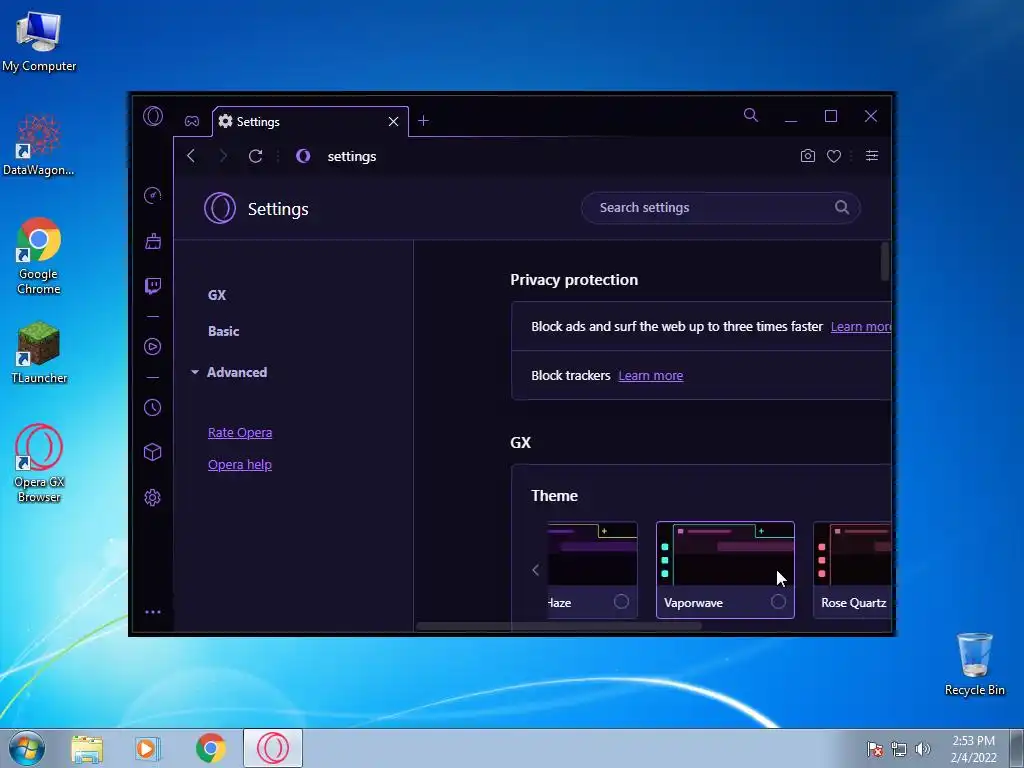Select the Haze theme radio button

(x=621, y=601)
